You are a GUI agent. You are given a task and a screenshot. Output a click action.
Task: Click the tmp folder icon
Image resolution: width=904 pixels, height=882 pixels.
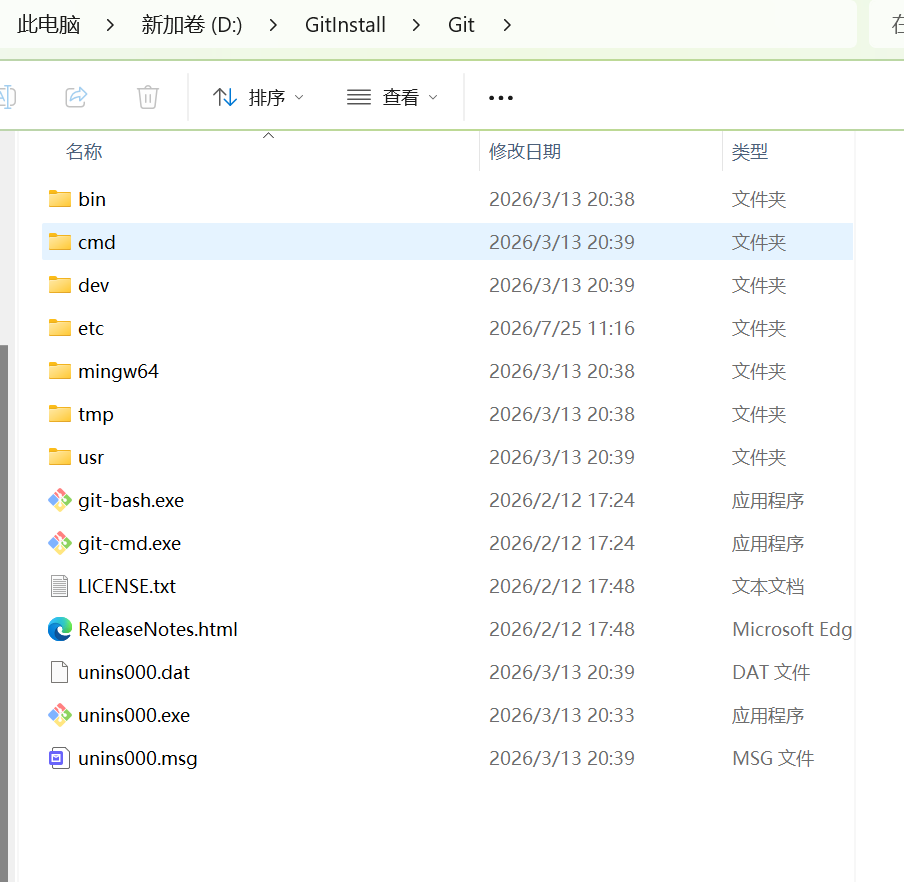coord(59,414)
